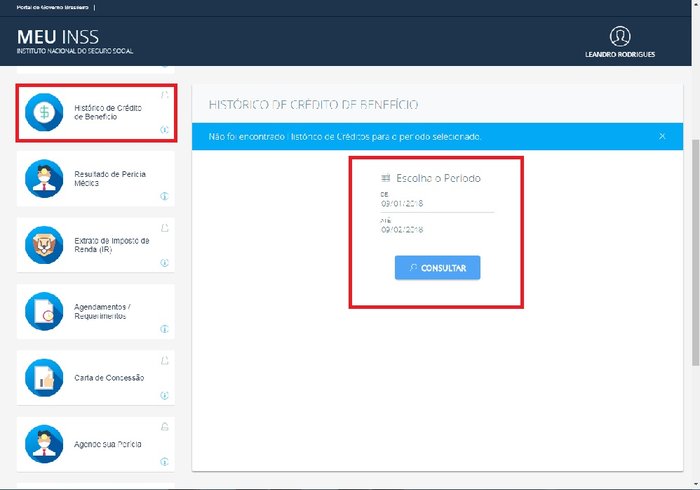Image resolution: width=700 pixels, height=490 pixels.
Task: Click the CONSULTAR button
Action: tap(438, 268)
